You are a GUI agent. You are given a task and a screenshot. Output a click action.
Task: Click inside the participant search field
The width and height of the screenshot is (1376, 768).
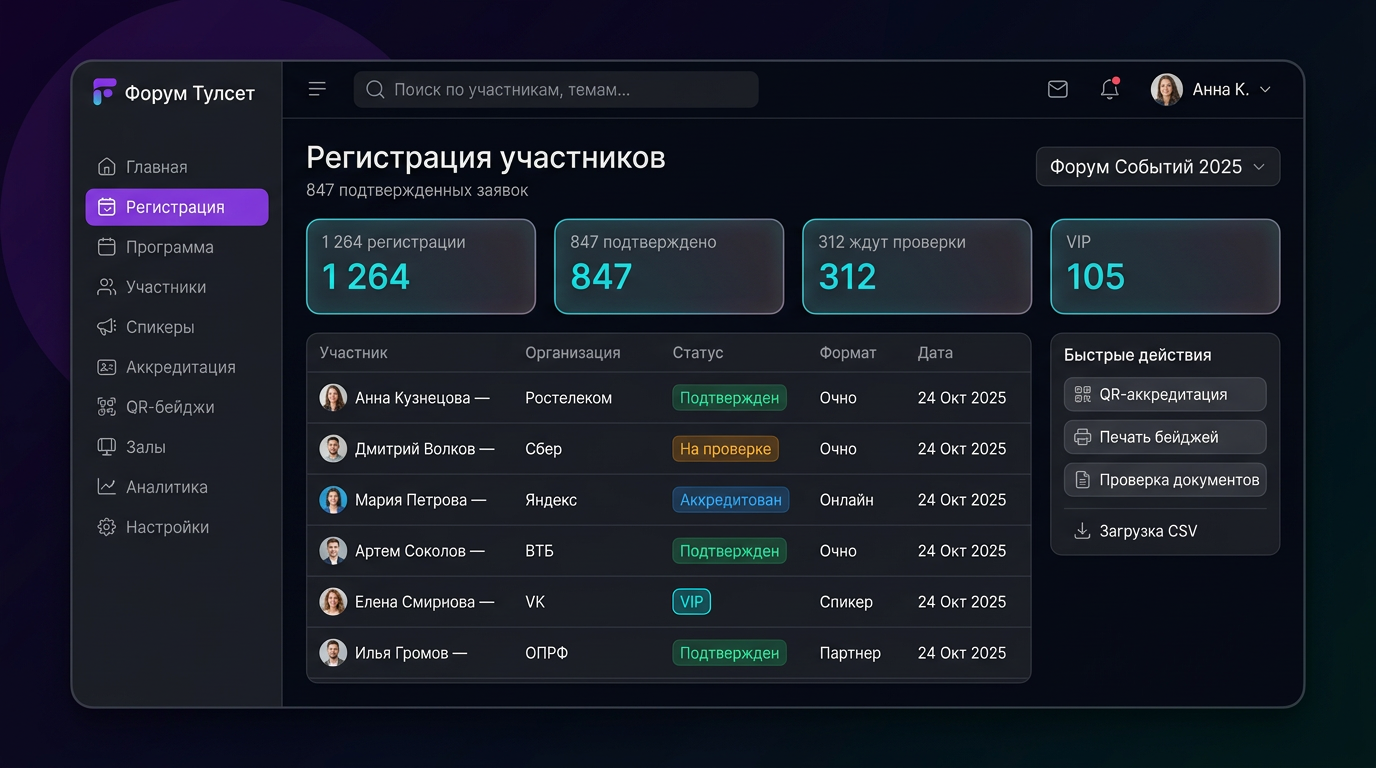coord(555,89)
